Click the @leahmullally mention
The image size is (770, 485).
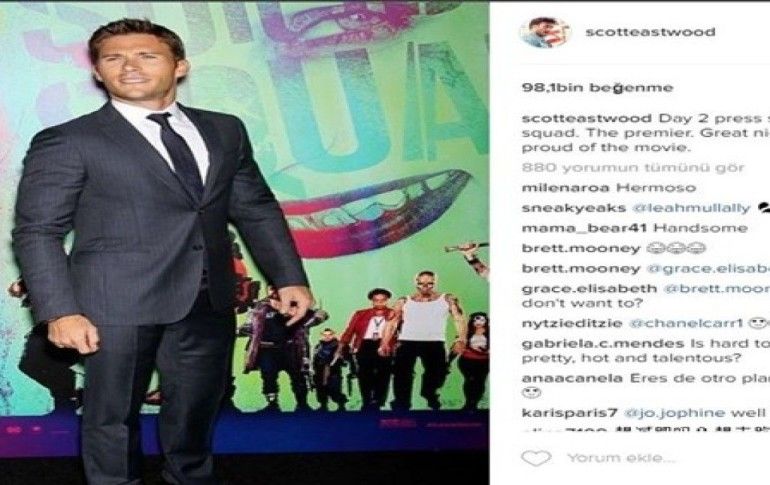click(691, 208)
